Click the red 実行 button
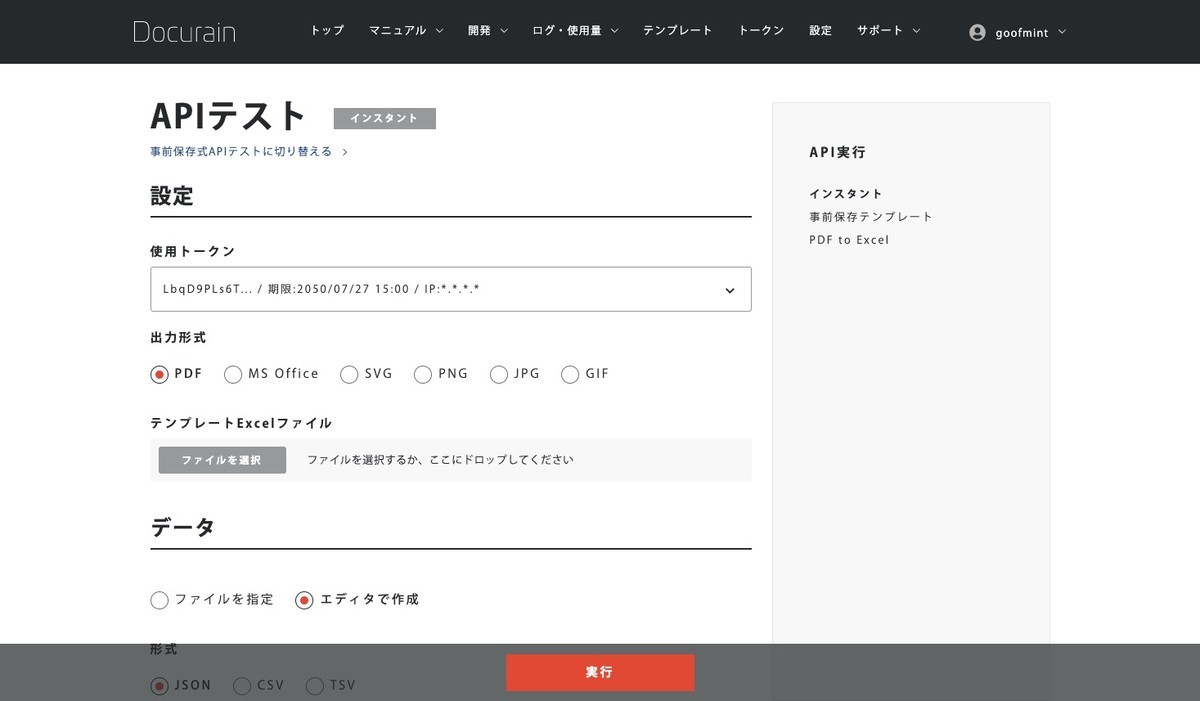 (600, 672)
